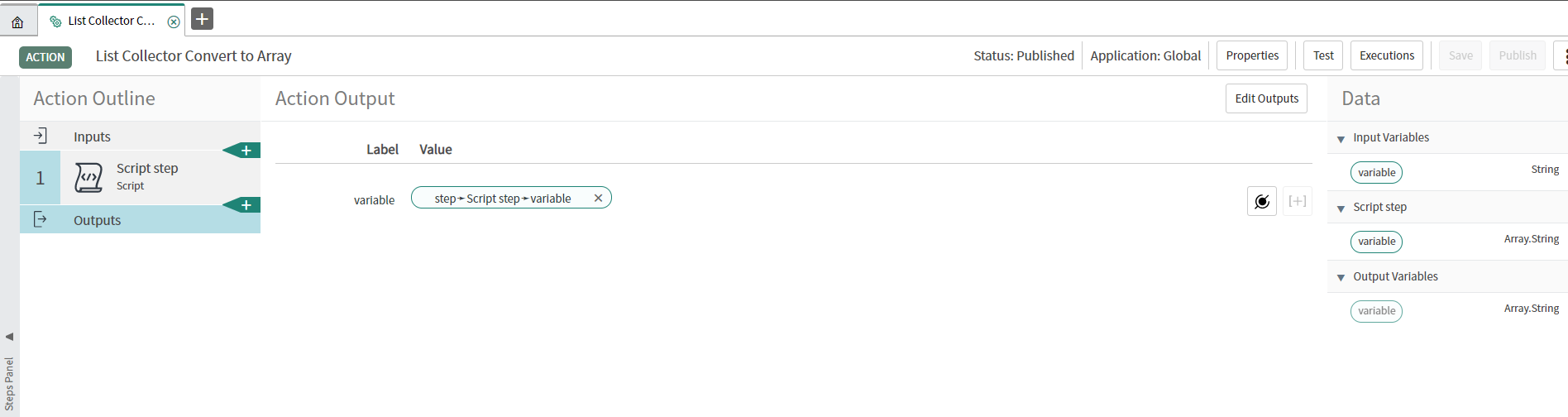Select Outputs in Action Outline

(x=97, y=220)
